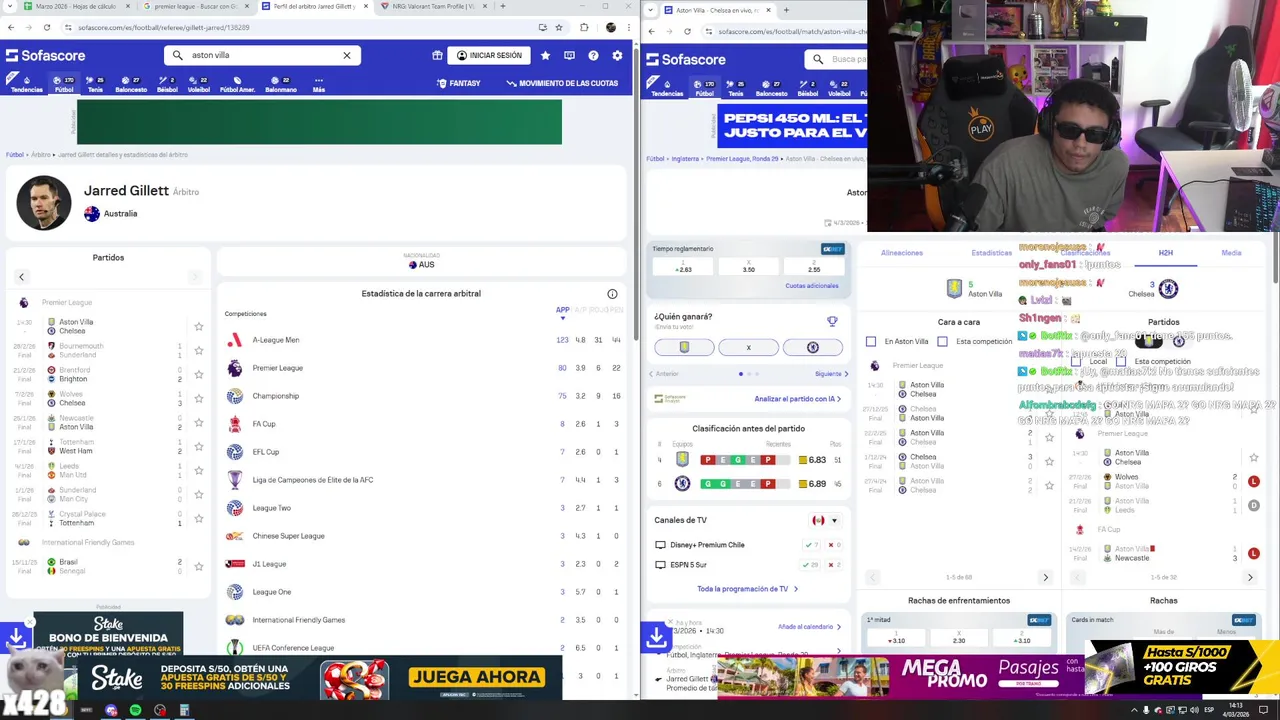Open MOVIMIENTO DE LAS CUOTAS link
Screen dimensions: 1280x720
point(562,83)
